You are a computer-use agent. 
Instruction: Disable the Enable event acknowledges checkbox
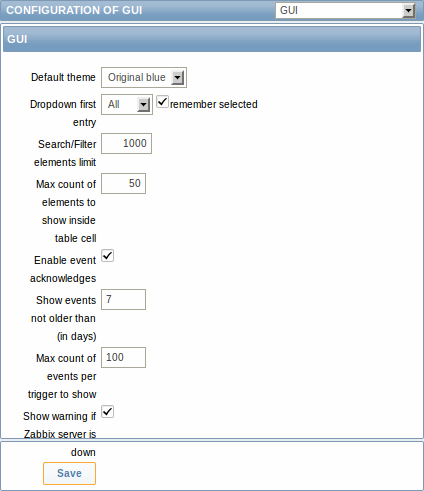107,256
